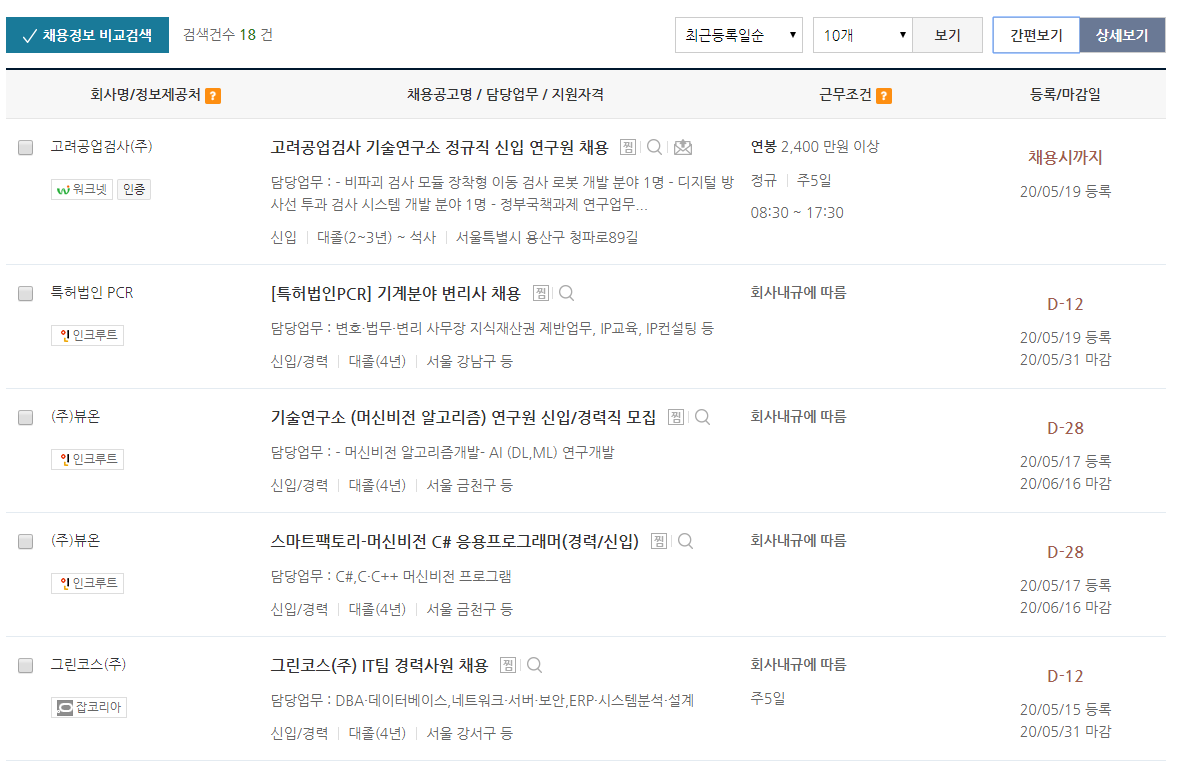The image size is (1177, 768).
Task: Click 채용공고명 / 담당업무 / 지원자격 column header
Action: pos(505,95)
